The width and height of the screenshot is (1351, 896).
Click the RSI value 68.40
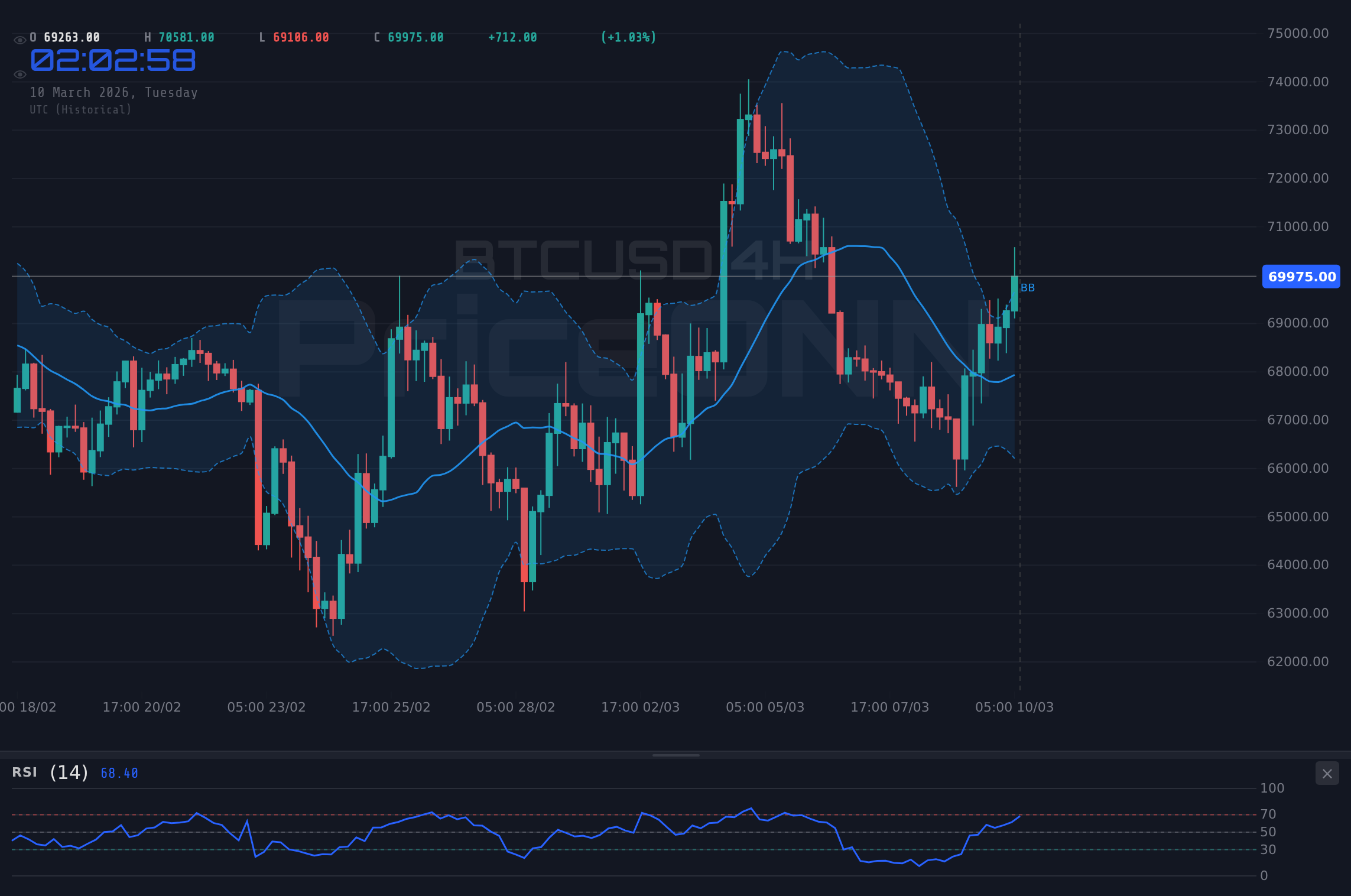(x=119, y=773)
